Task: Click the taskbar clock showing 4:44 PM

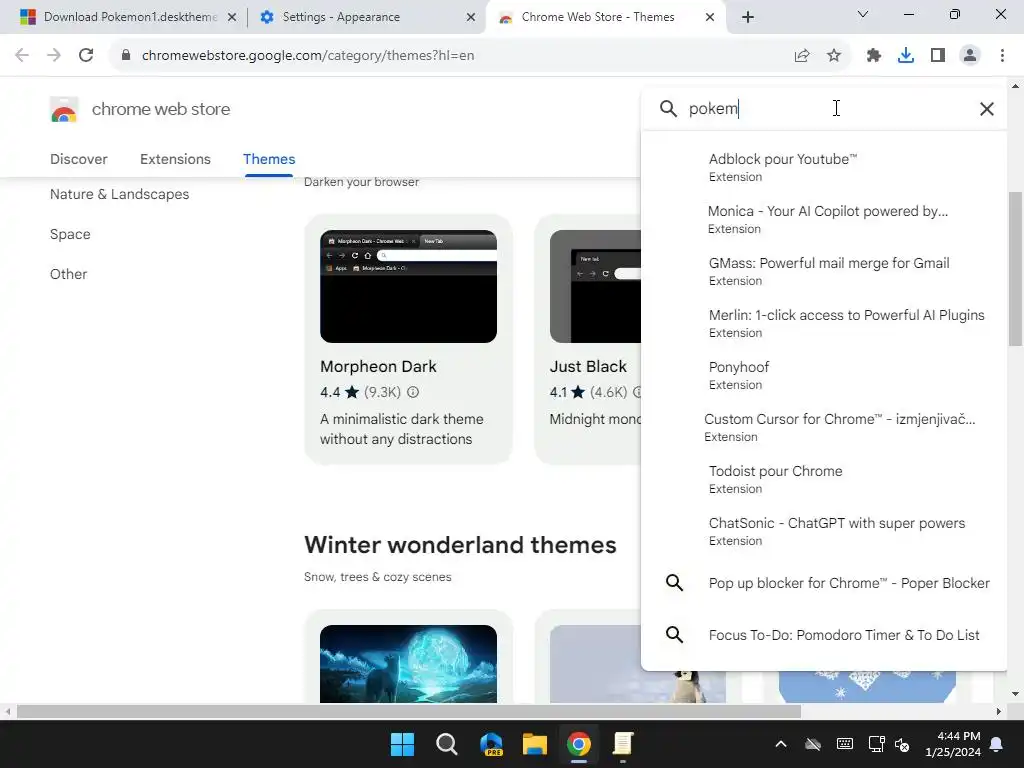Action: 952,744
